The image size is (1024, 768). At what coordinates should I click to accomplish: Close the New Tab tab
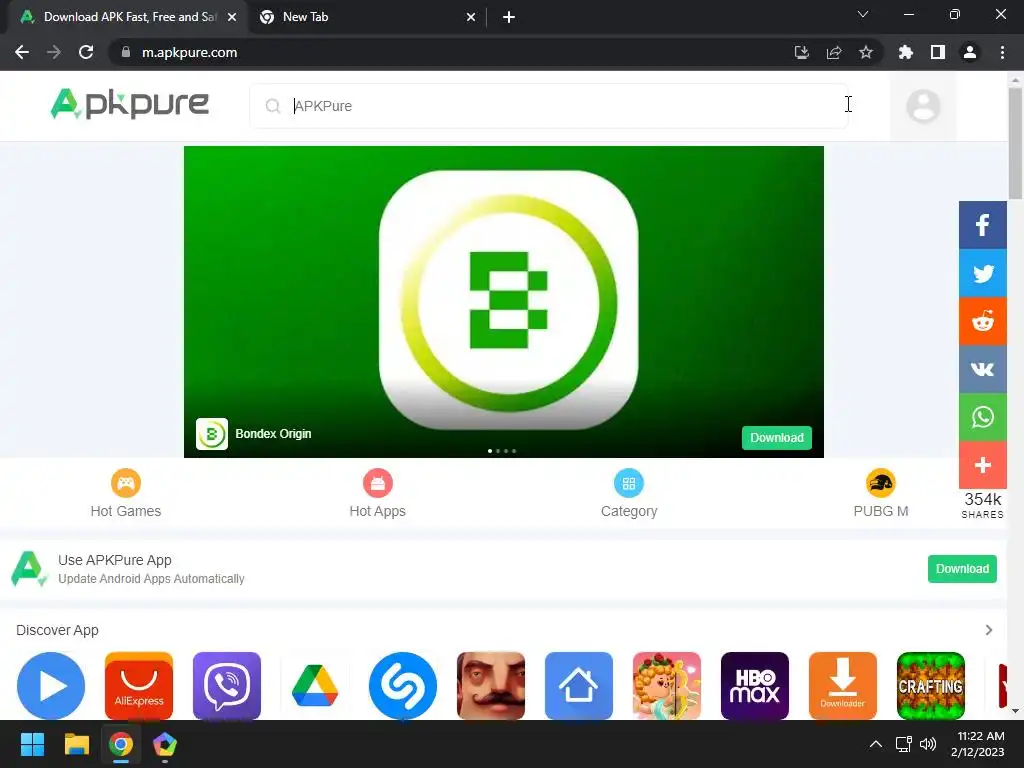471,17
